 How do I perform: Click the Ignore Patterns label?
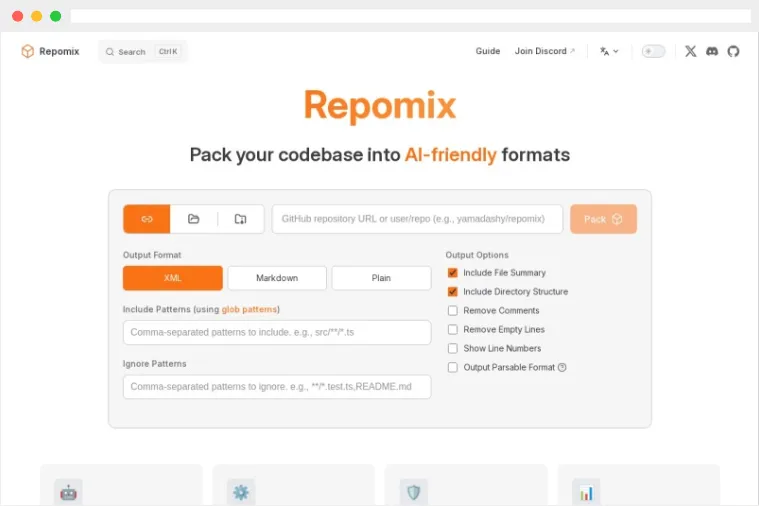154,364
